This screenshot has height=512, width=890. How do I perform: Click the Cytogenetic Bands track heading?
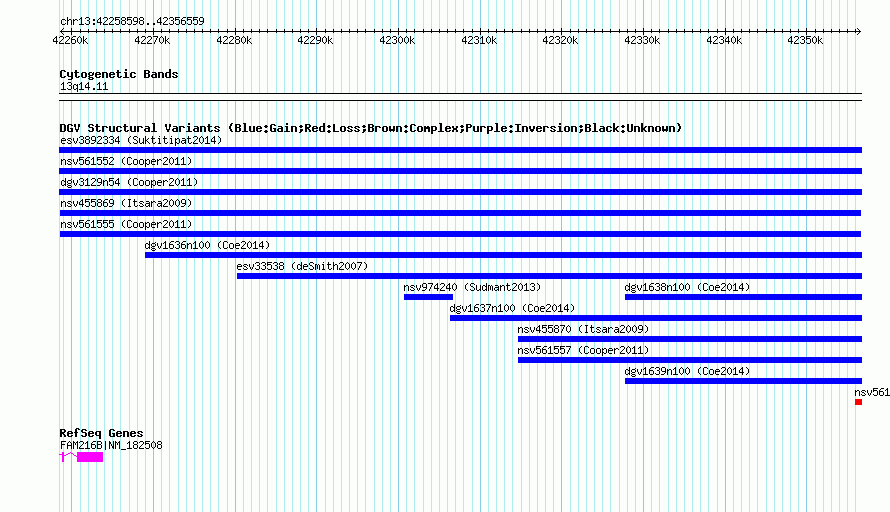coord(119,74)
